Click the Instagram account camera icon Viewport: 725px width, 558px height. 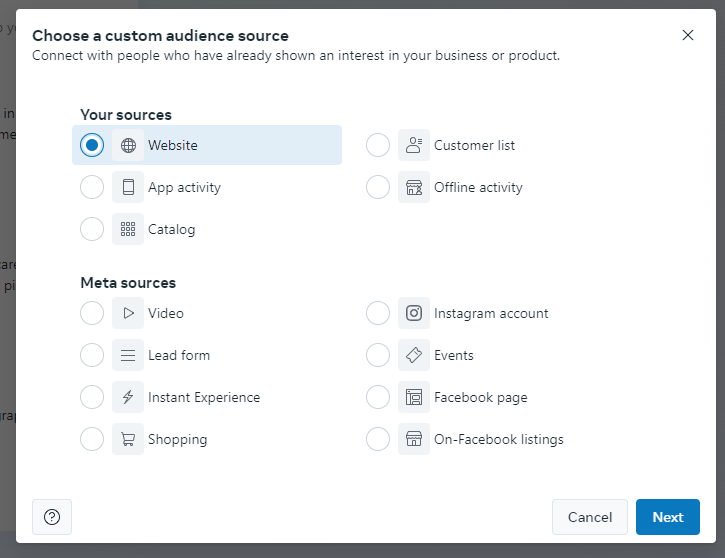pyautogui.click(x=414, y=313)
